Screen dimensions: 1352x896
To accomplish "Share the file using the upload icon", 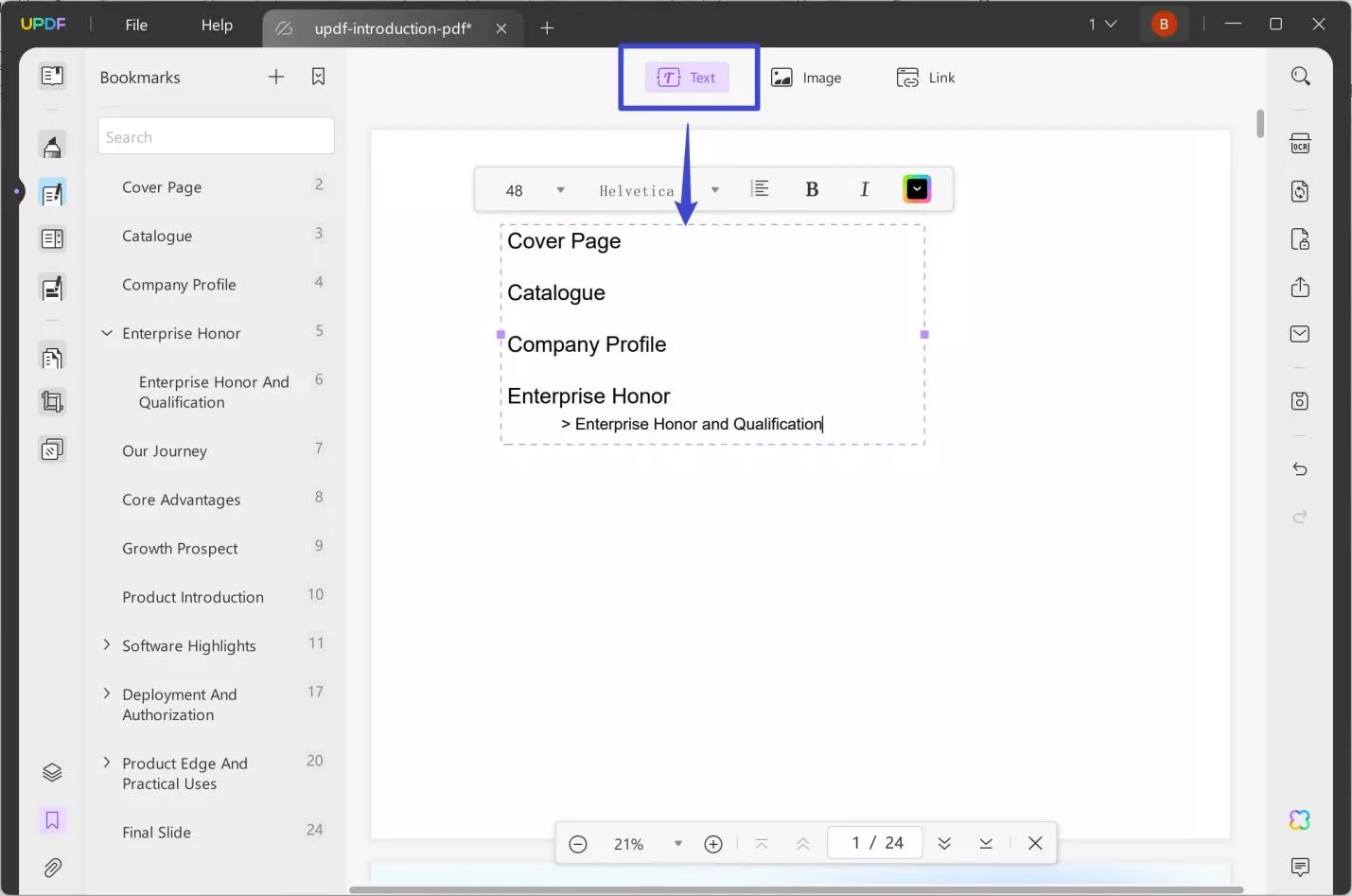I will tap(1300, 287).
